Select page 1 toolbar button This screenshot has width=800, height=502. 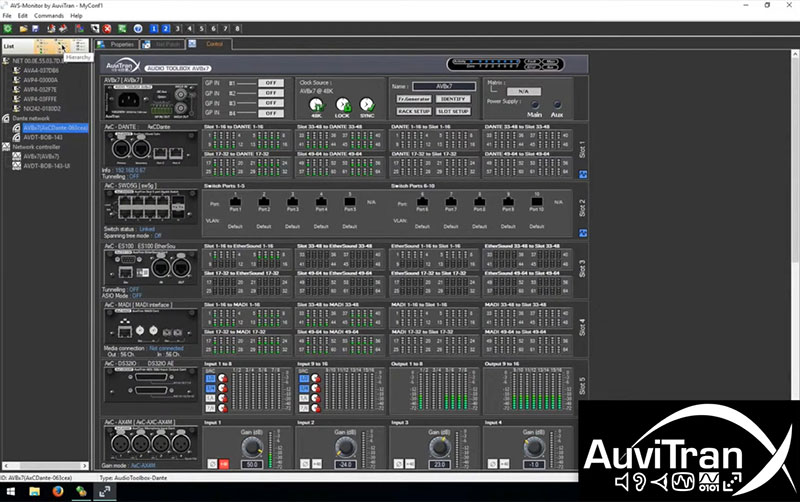click(x=154, y=29)
